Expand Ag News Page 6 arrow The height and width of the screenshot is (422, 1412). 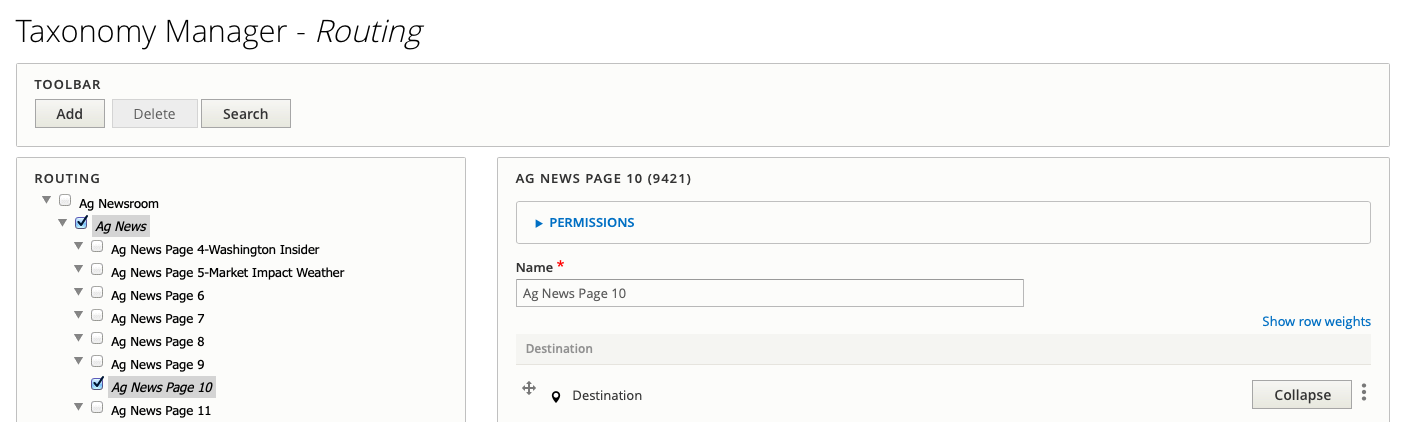(78, 293)
